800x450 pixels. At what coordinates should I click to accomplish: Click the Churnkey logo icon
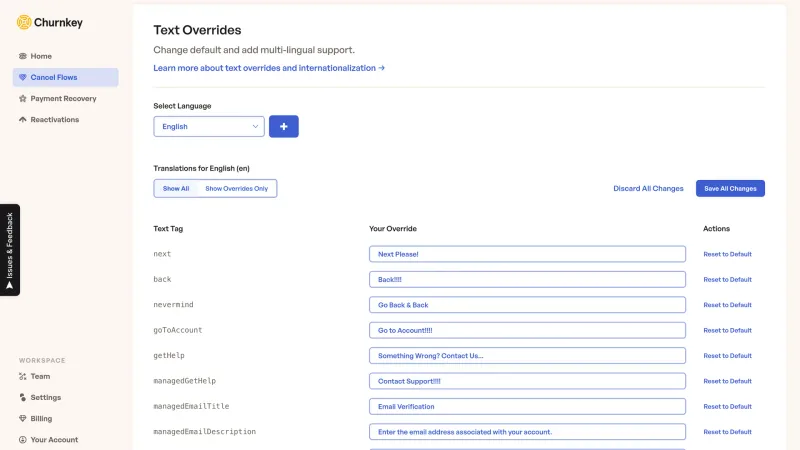(23, 22)
